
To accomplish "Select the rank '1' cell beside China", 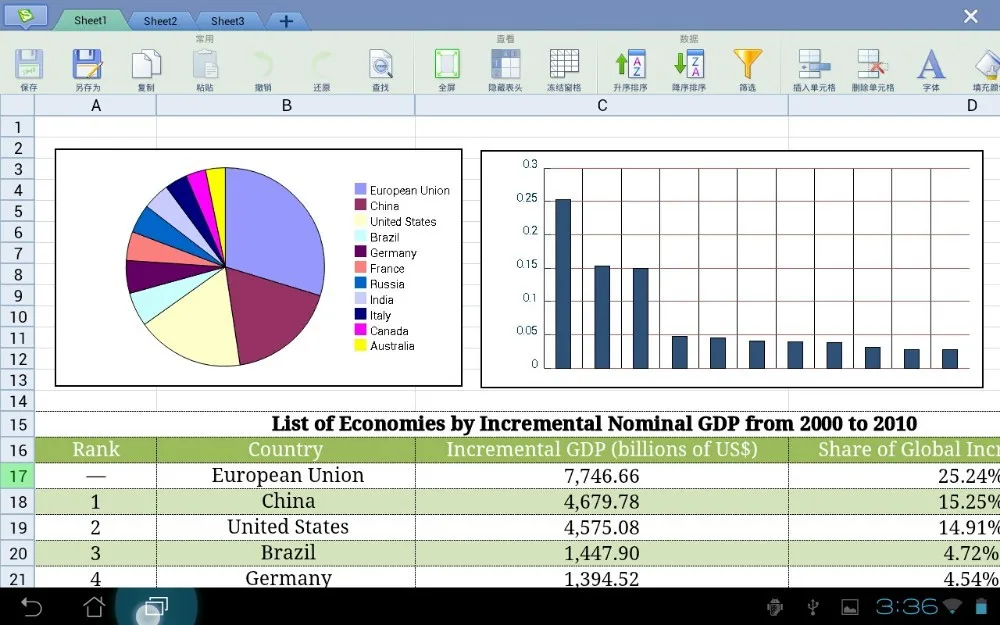I will (96, 502).
